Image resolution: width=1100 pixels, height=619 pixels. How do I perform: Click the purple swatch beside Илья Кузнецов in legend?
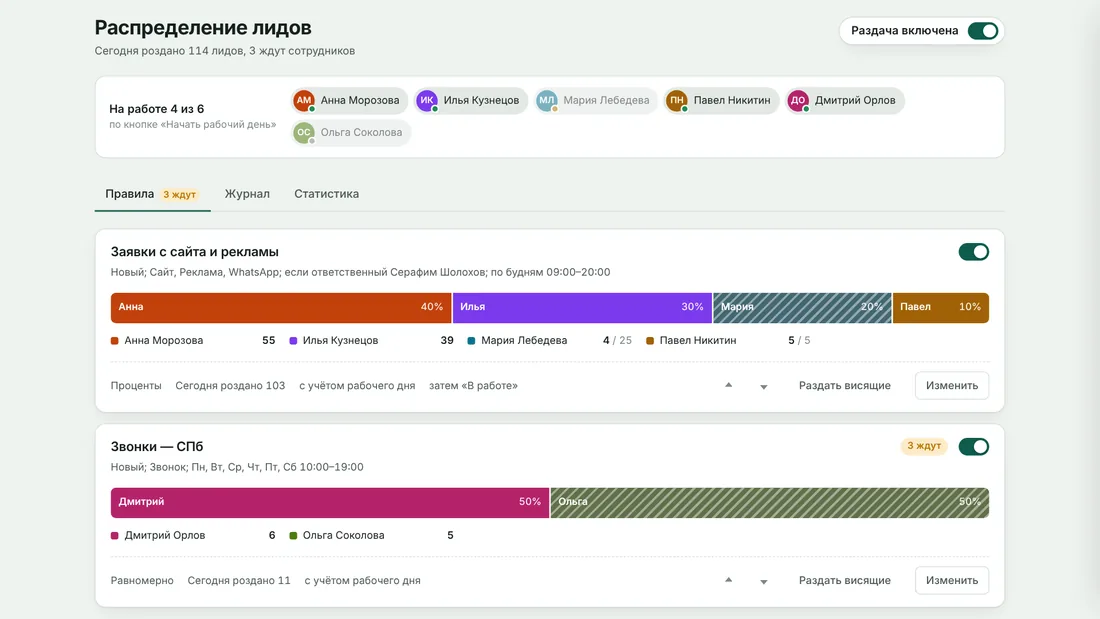pos(293,341)
